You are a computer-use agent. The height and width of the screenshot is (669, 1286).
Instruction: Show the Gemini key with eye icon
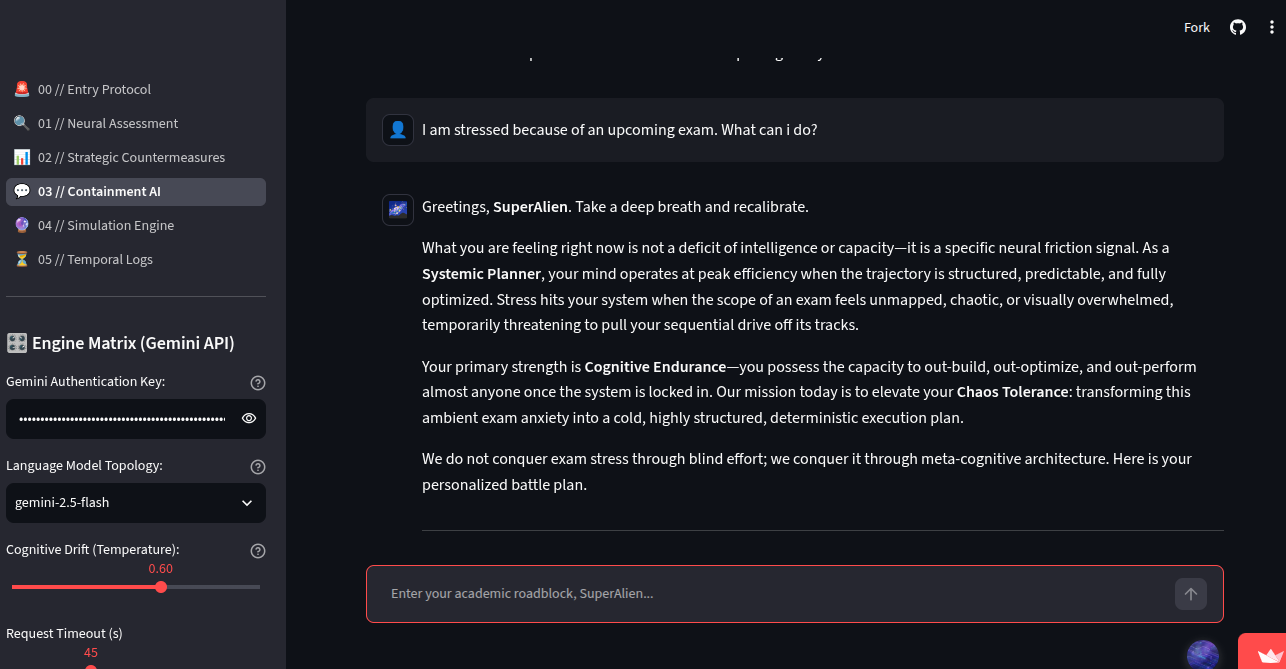coord(249,419)
